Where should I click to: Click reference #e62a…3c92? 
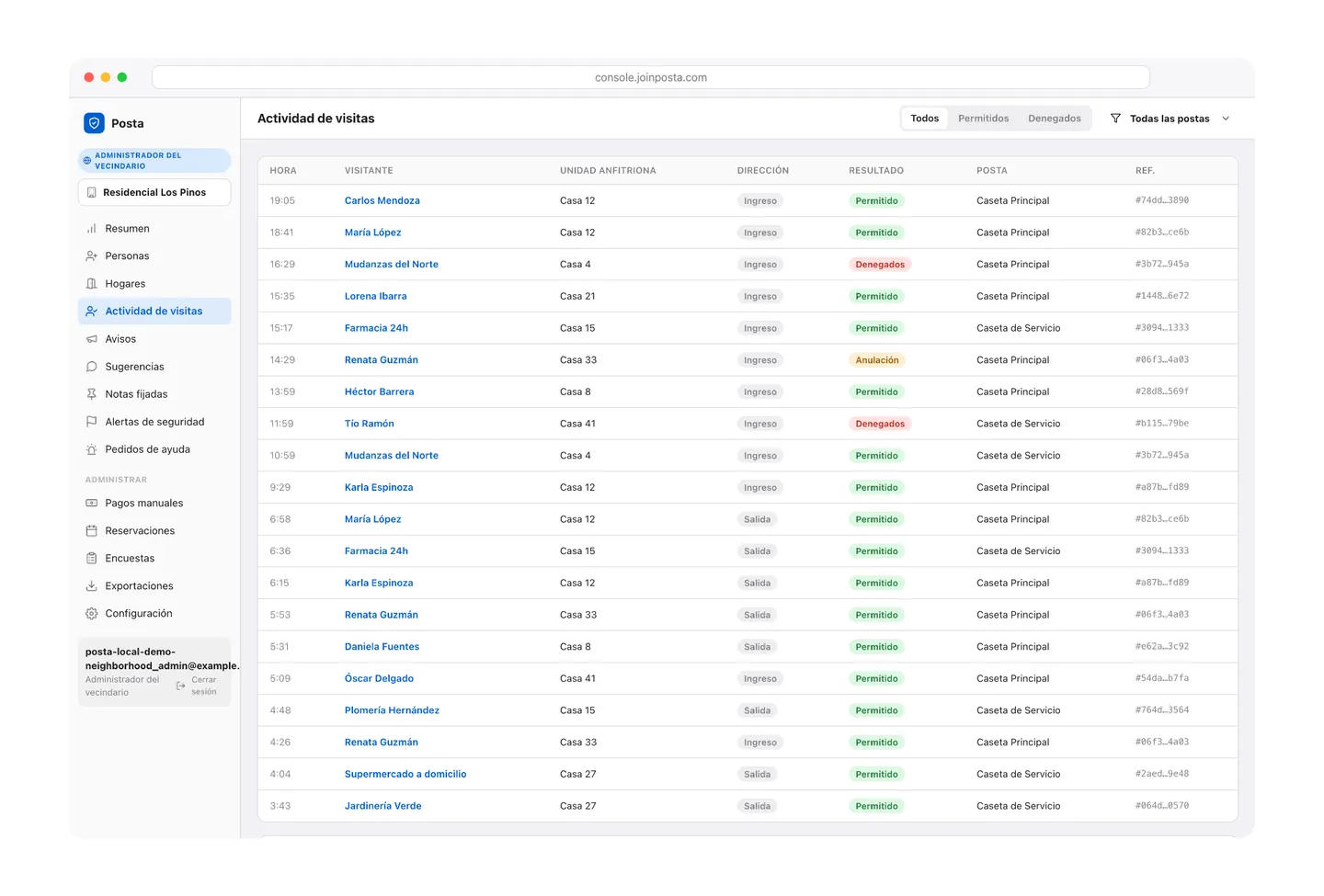(x=1161, y=647)
